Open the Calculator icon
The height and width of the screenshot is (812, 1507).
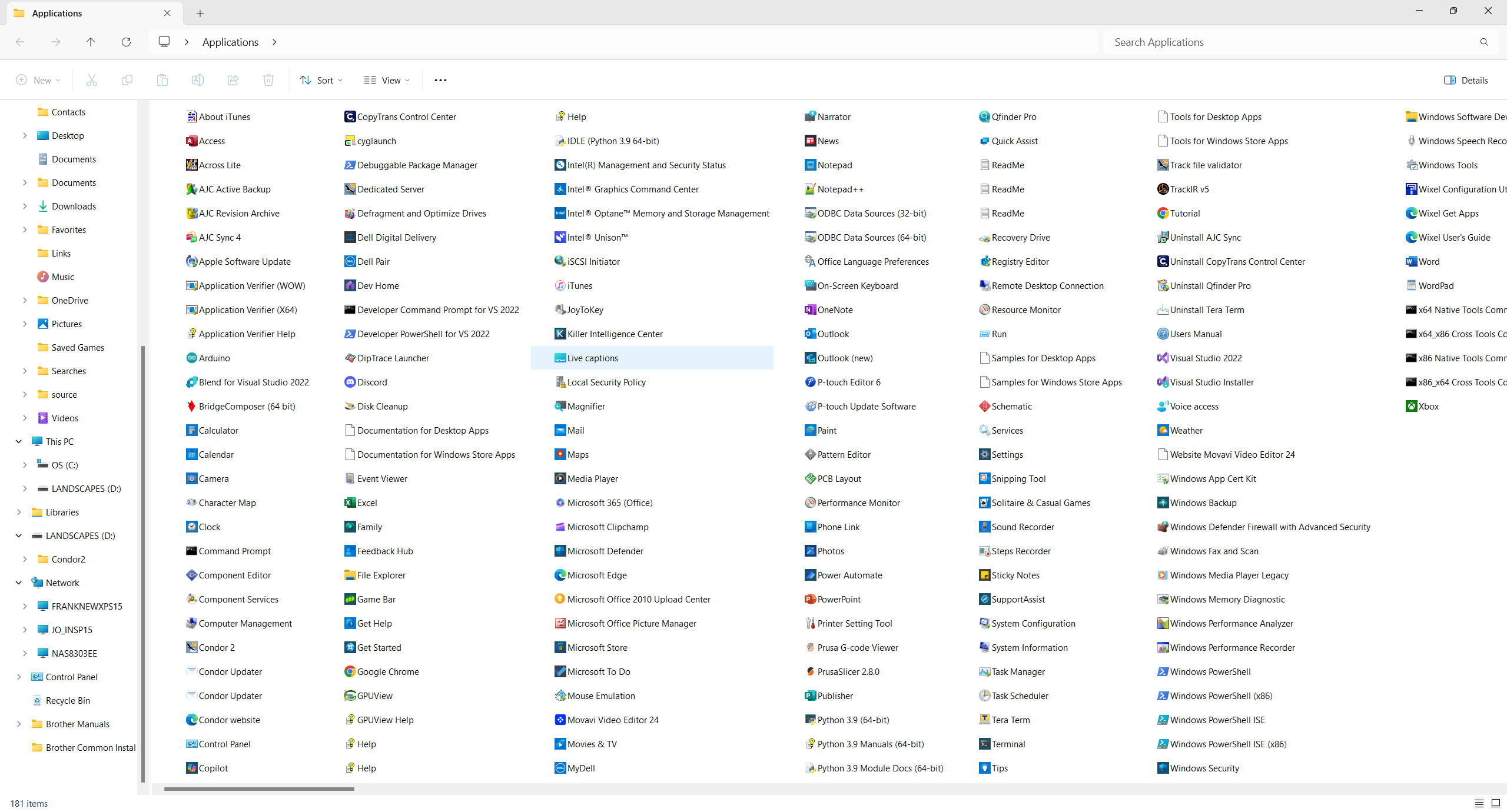click(x=191, y=430)
